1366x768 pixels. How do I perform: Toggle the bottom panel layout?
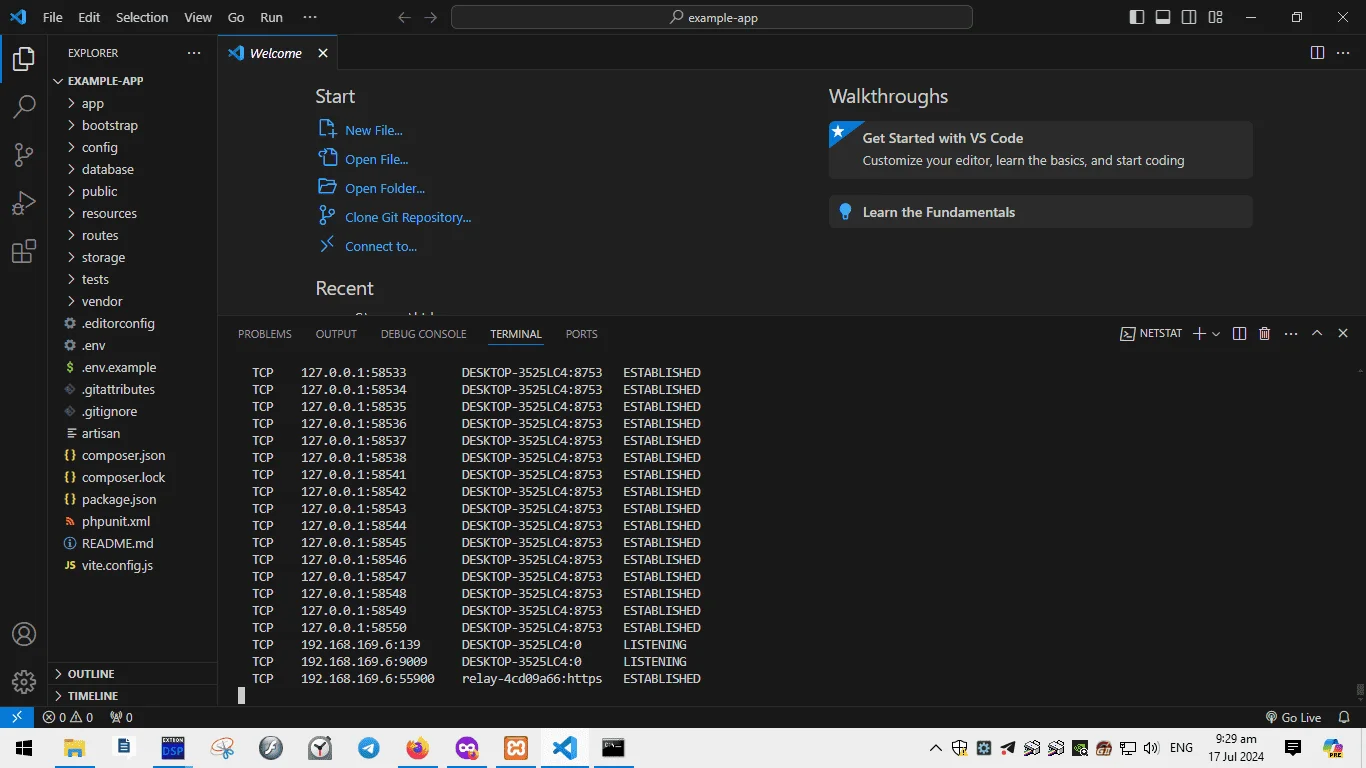(x=1163, y=17)
